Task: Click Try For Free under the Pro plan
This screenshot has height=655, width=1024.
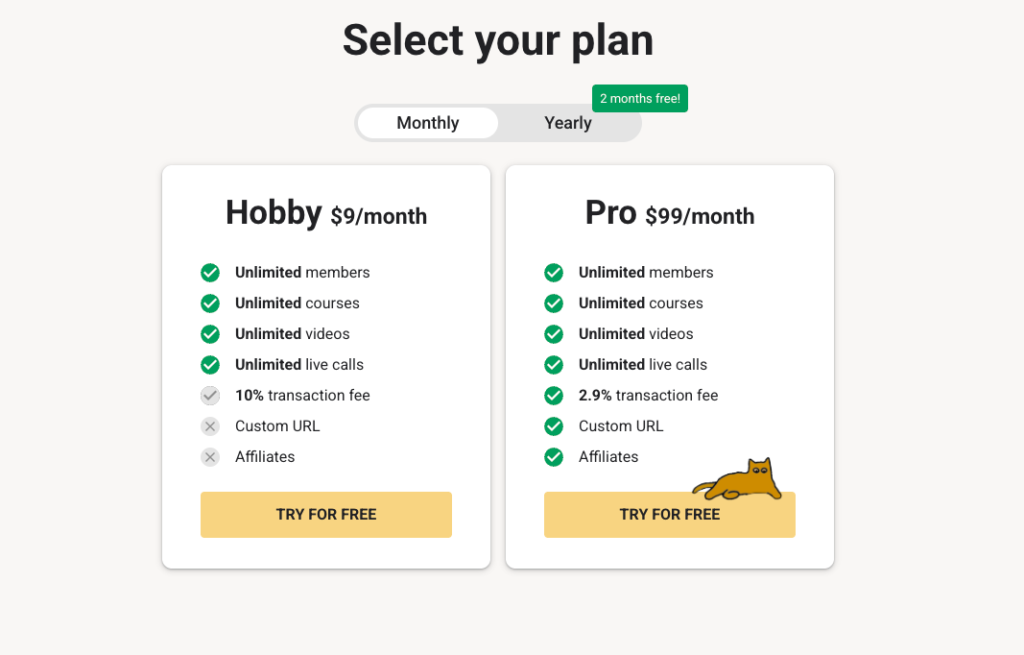Action: (669, 514)
